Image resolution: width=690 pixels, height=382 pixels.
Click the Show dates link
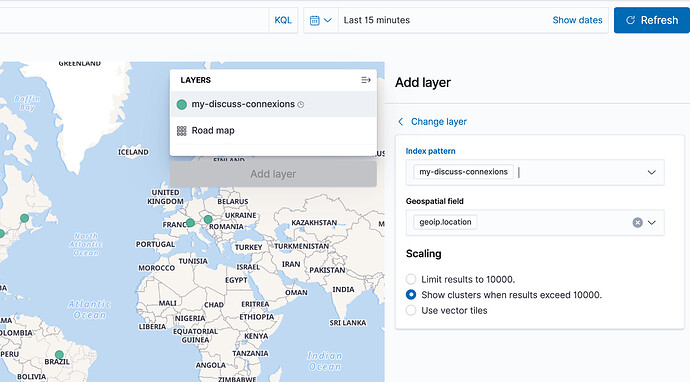pos(577,20)
